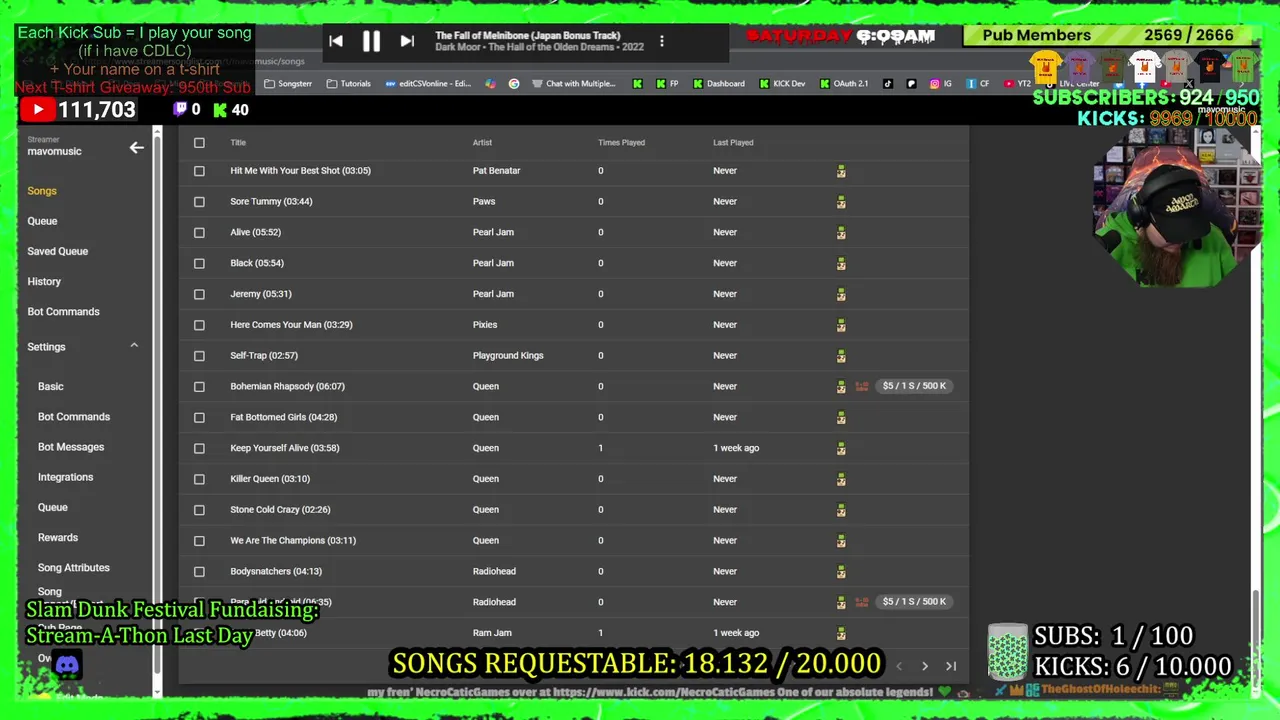Click Radiohead row $5 / 1 S / 500 K chip
Screen dimensions: 1280x720
tap(914, 602)
